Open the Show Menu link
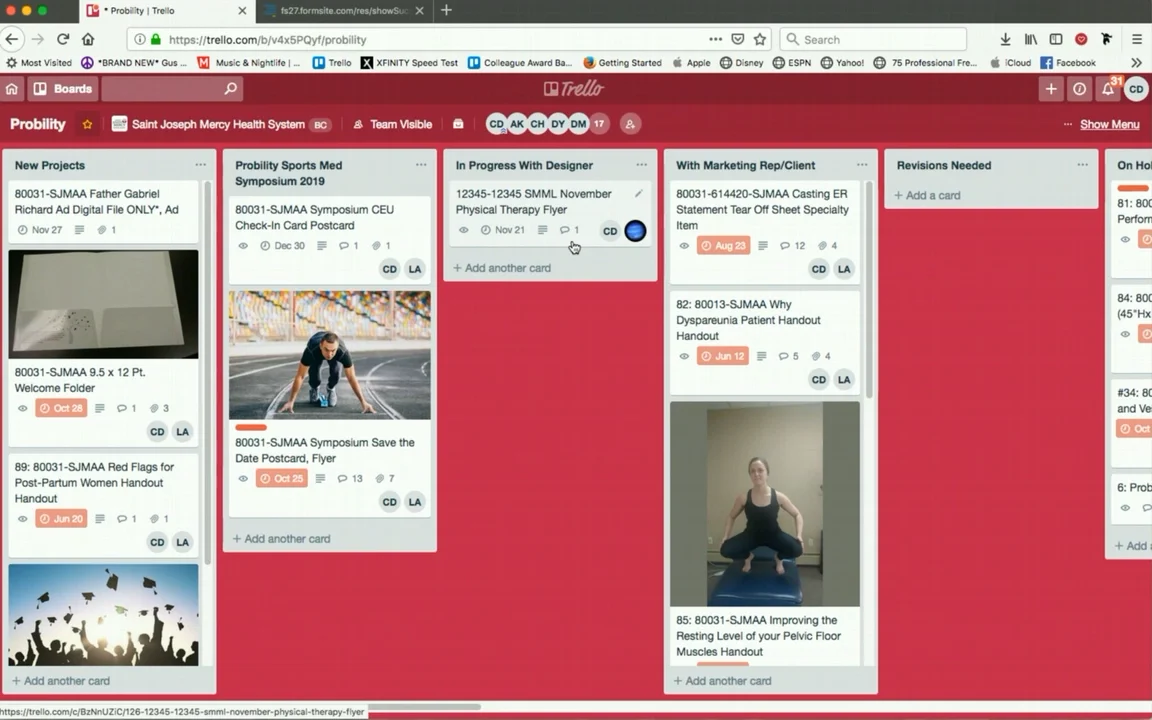Screen dimensions: 1152x720 click(1109, 124)
